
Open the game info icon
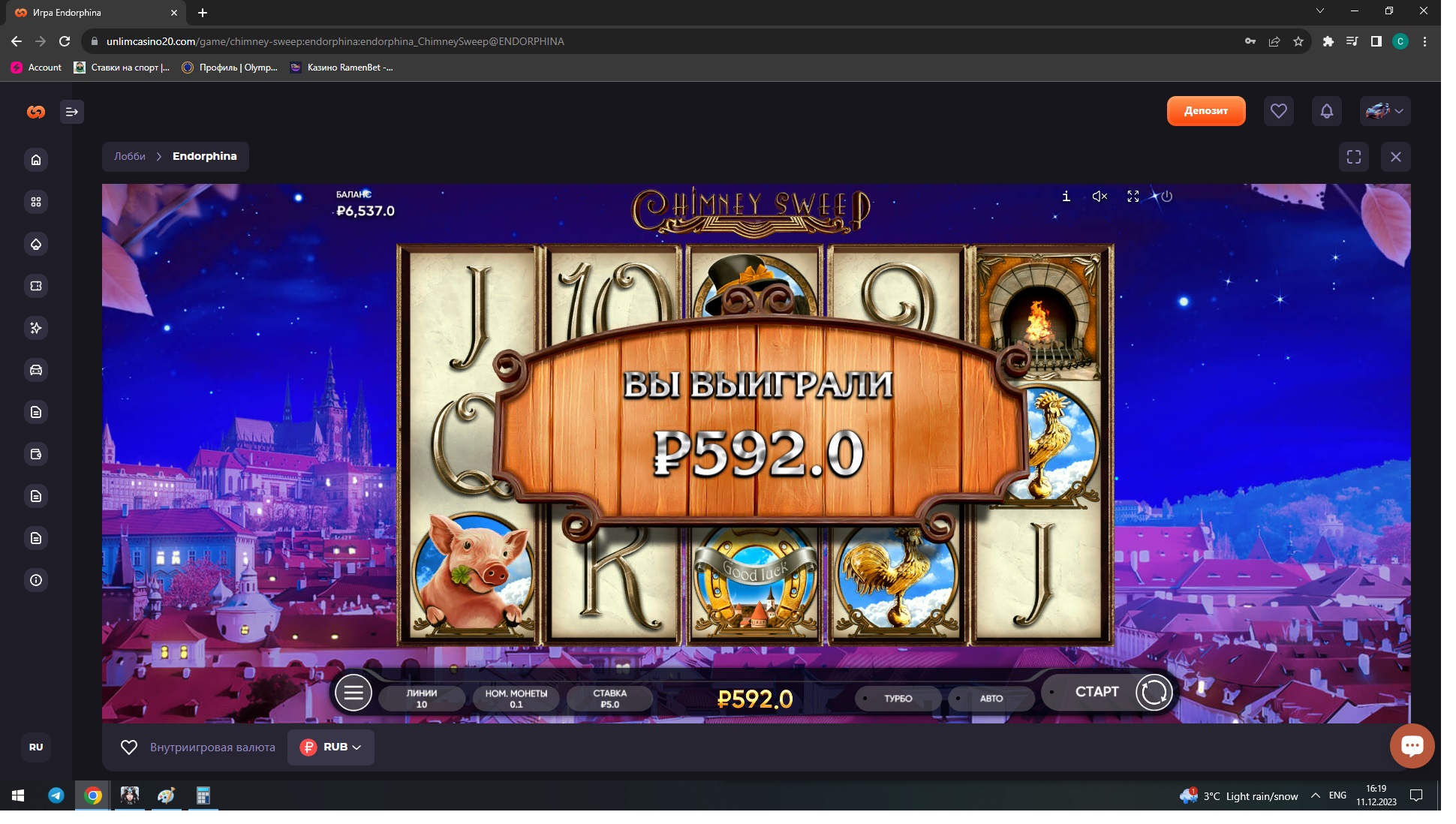[1066, 197]
